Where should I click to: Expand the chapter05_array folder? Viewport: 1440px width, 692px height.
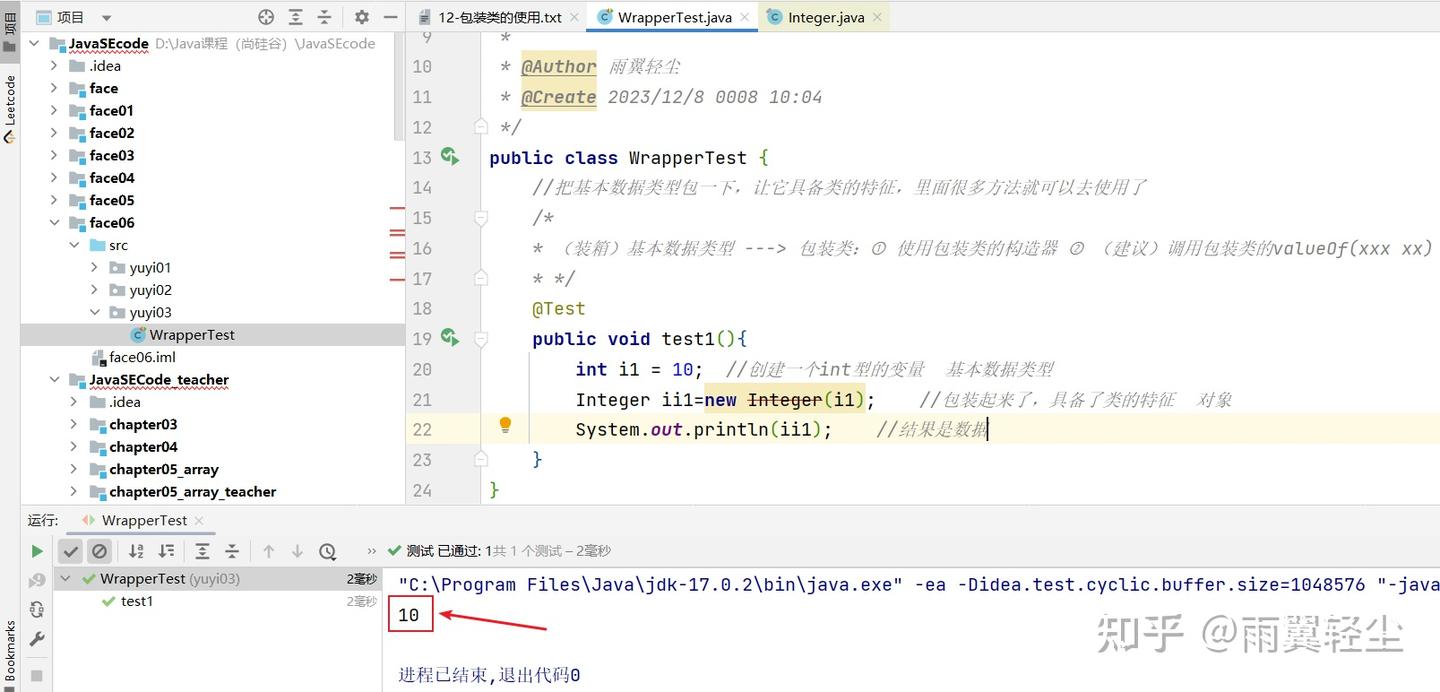[x=73, y=468]
